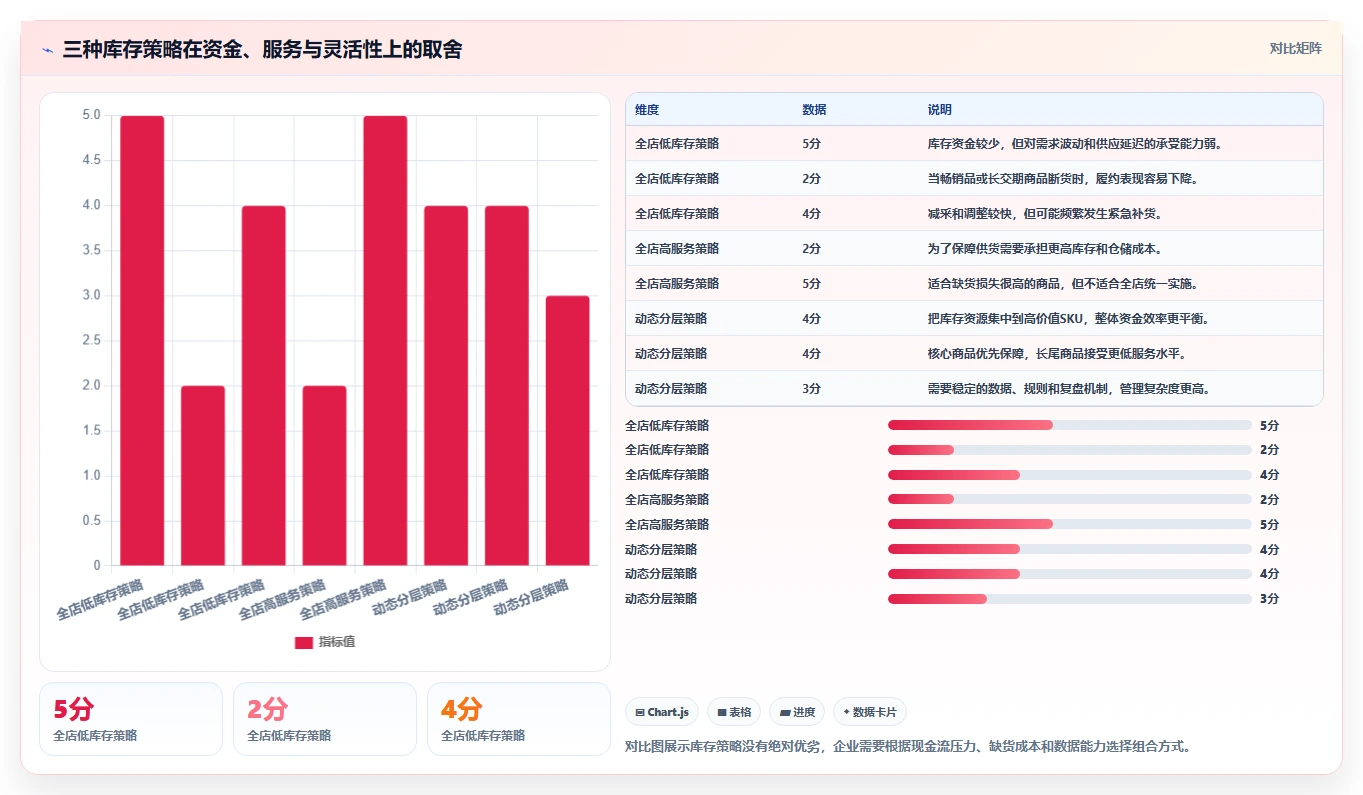The height and width of the screenshot is (795, 1363).
Task: Click the orange 4分 data card
Action: (519, 719)
